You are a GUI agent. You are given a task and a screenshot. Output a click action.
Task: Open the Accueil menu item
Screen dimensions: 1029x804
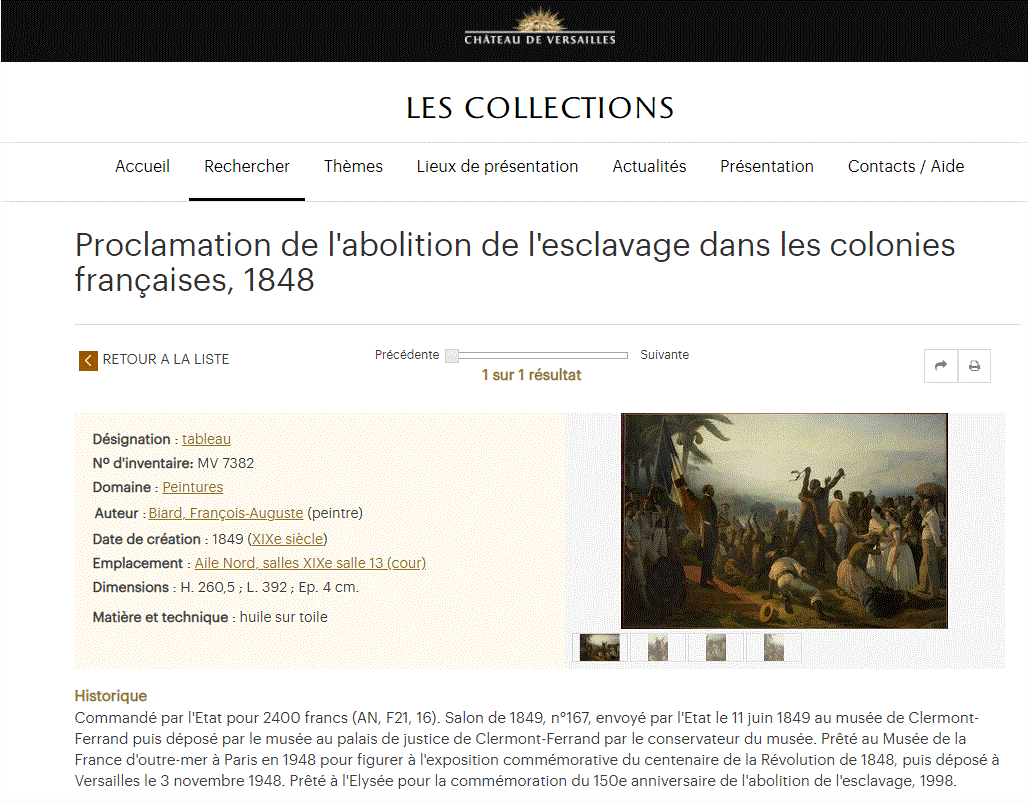[x=142, y=167]
